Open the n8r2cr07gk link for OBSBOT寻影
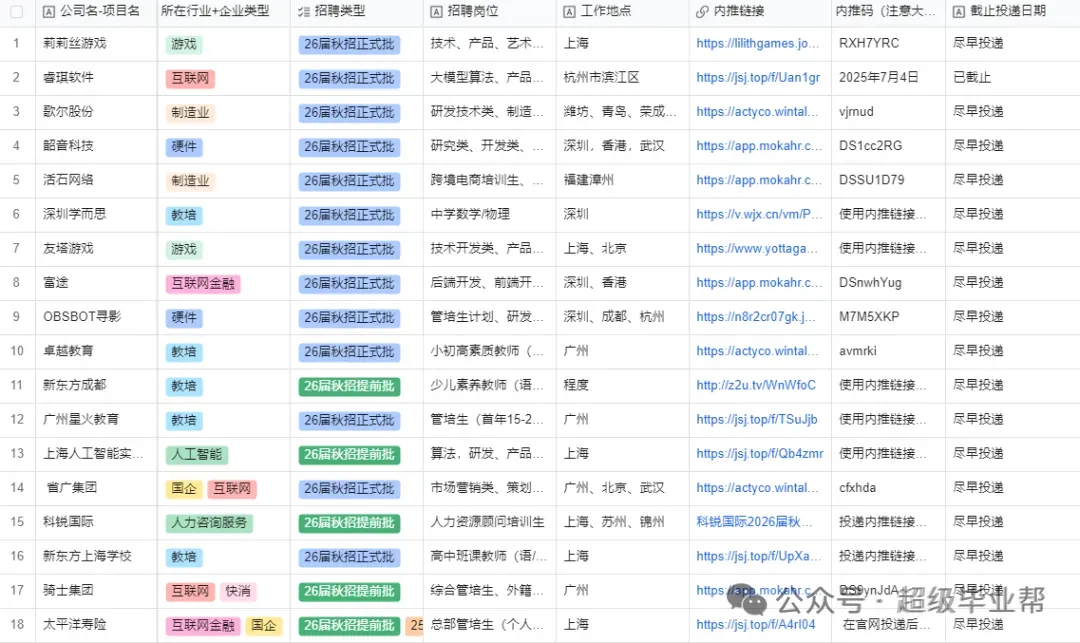 (x=756, y=317)
